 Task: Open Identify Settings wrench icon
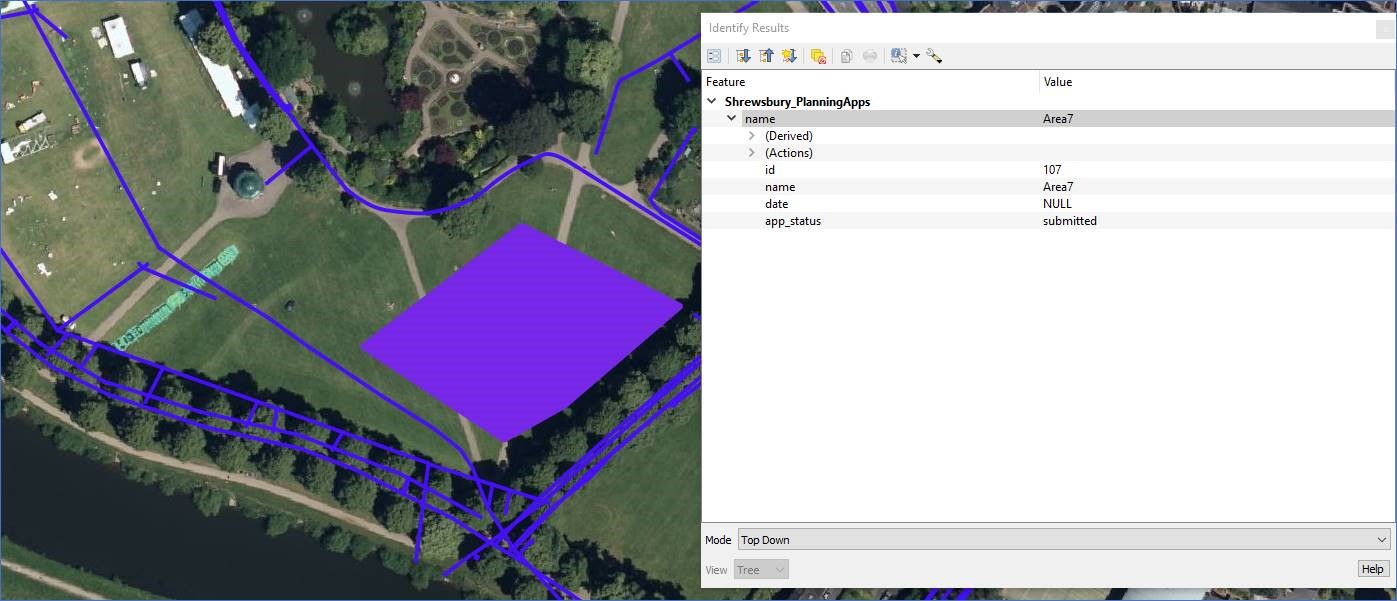point(934,56)
